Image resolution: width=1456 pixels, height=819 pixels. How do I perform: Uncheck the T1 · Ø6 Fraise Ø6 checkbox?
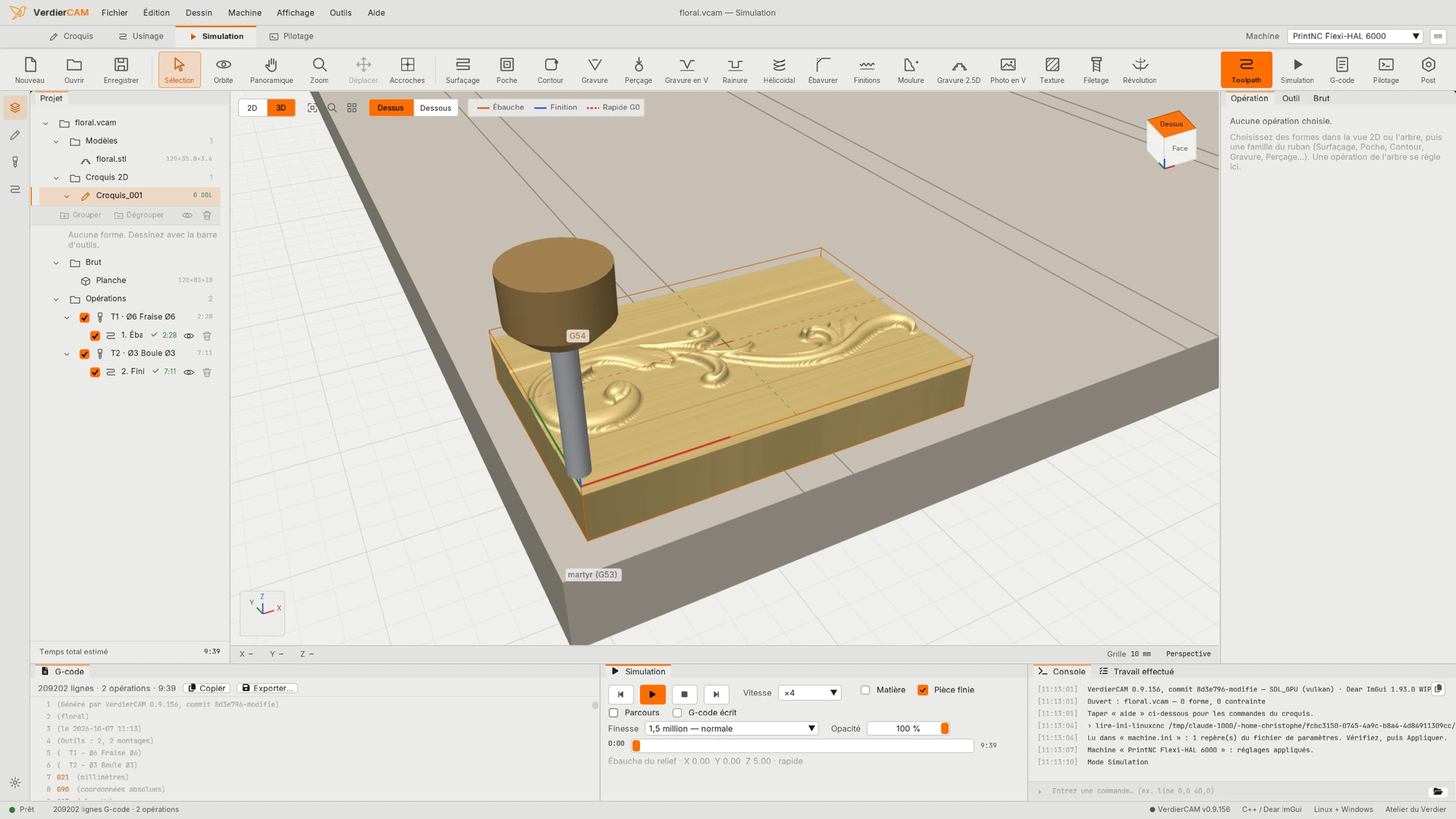84,317
